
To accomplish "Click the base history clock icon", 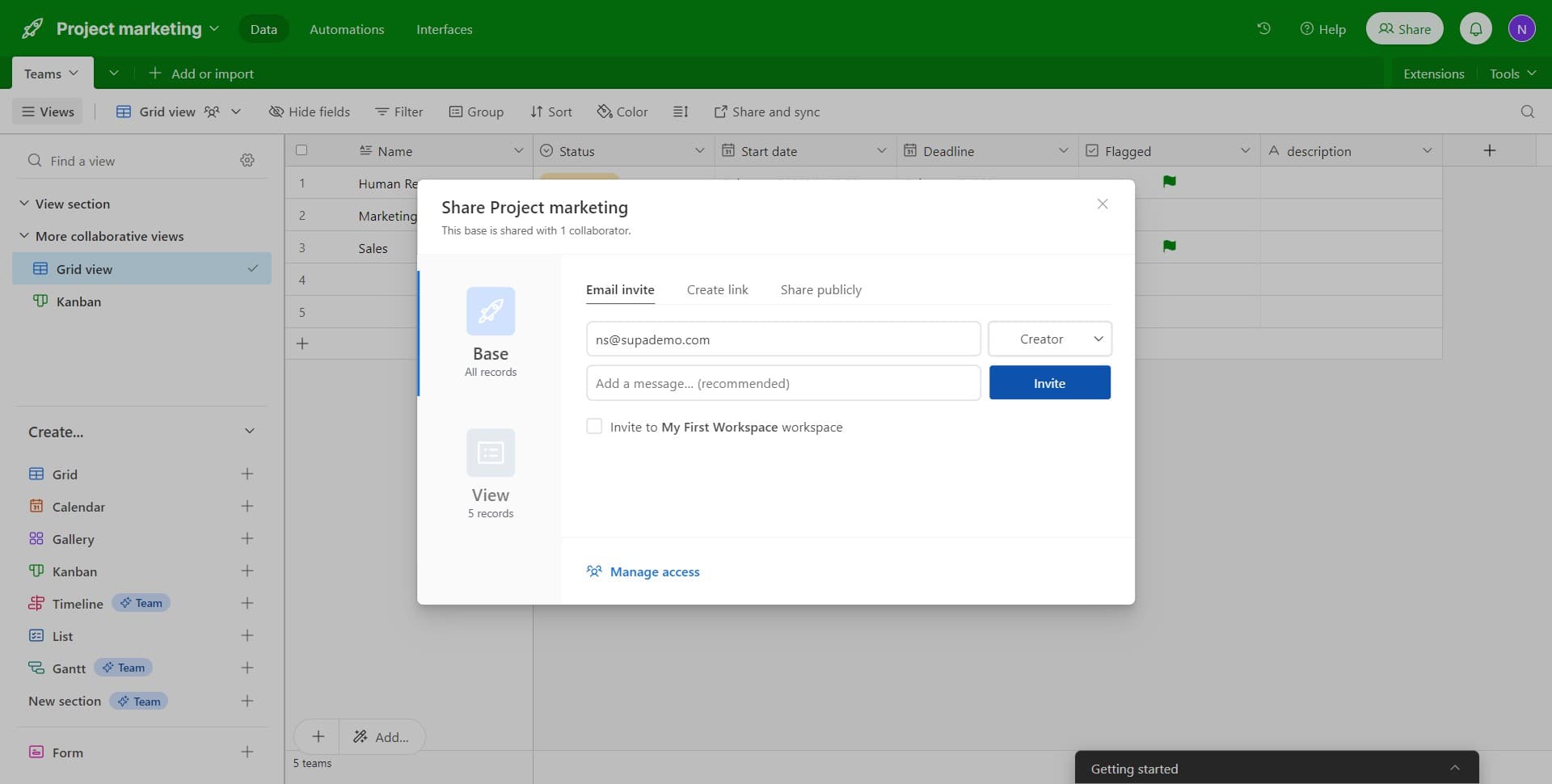I will coord(1263,29).
